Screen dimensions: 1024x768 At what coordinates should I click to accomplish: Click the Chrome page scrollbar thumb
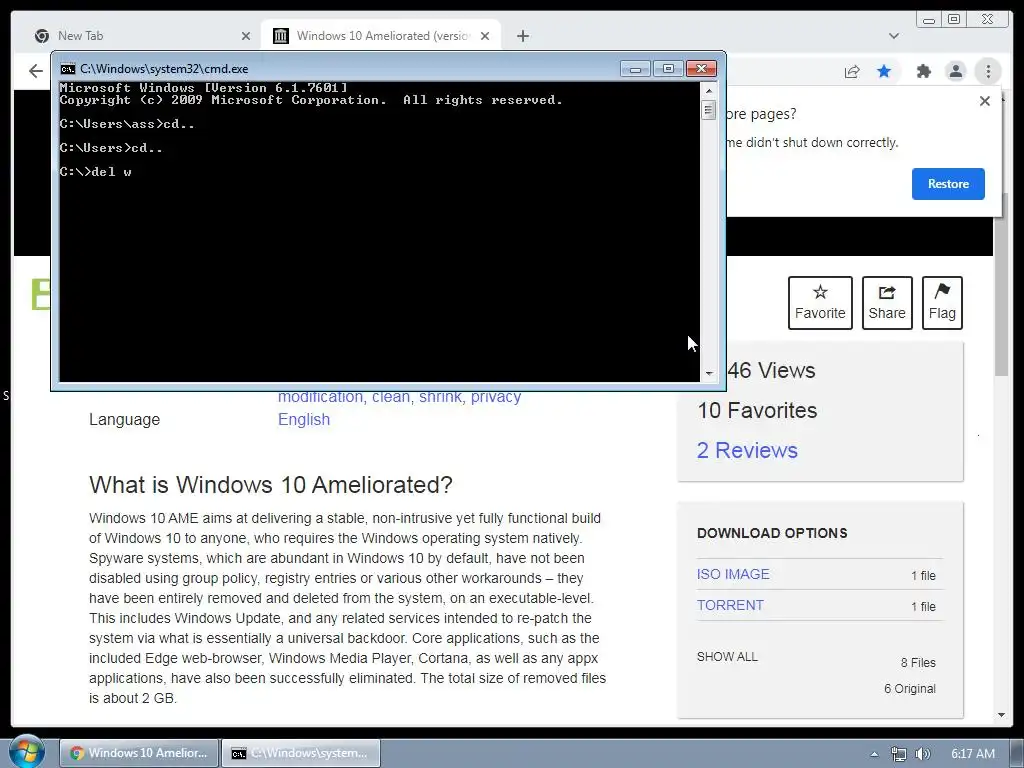click(1001, 284)
